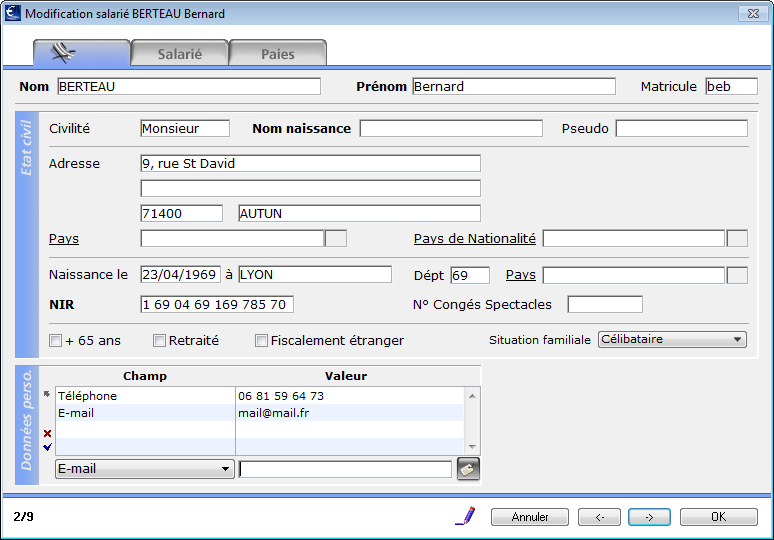Image resolution: width=774 pixels, height=540 pixels.
Task: Click the Civilité field showing Monsieur
Action: (x=185, y=128)
